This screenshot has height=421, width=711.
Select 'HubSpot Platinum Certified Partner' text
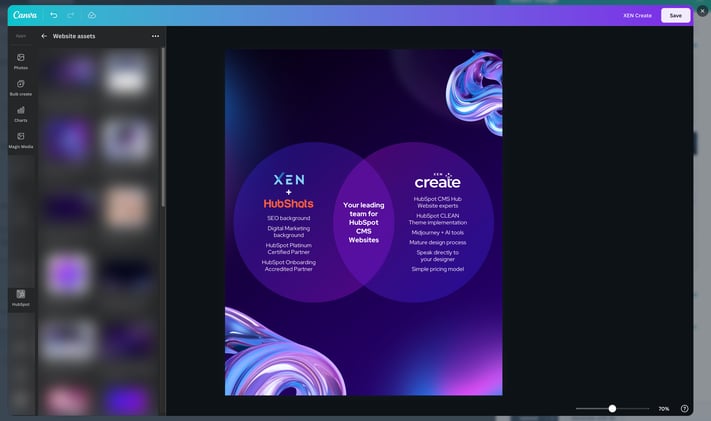point(288,249)
